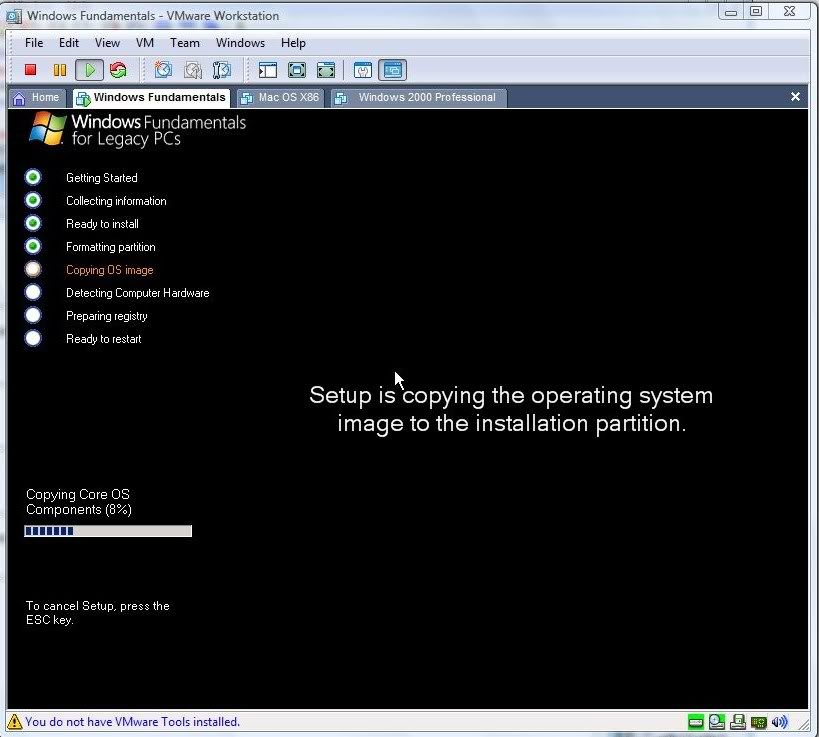Screen dimensions: 819x737
Task: Click the VMware Tools not installed message
Action: pyautogui.click(x=132, y=721)
